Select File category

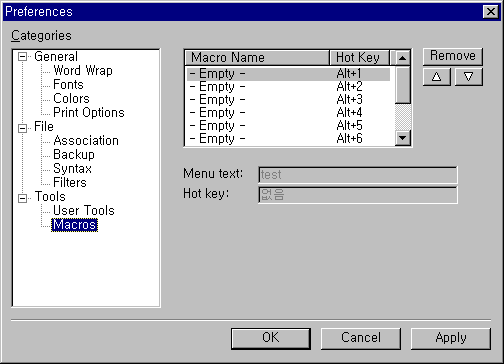click(x=44, y=126)
